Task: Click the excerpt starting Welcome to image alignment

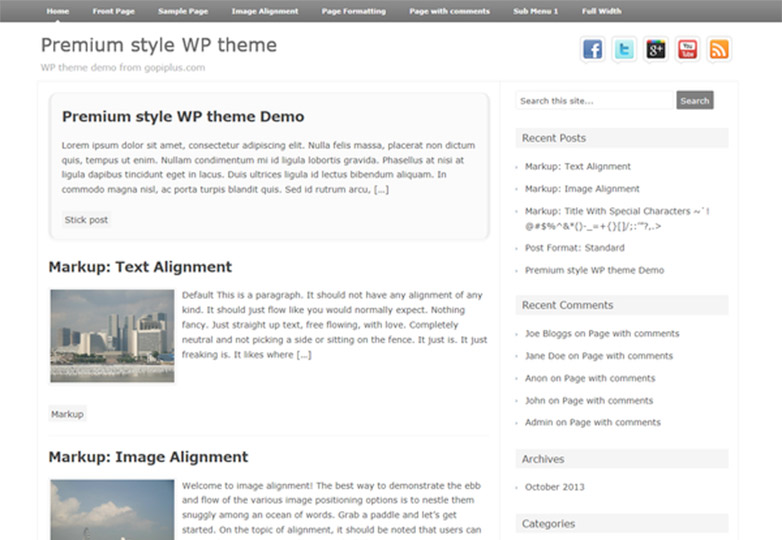Action: click(x=331, y=508)
